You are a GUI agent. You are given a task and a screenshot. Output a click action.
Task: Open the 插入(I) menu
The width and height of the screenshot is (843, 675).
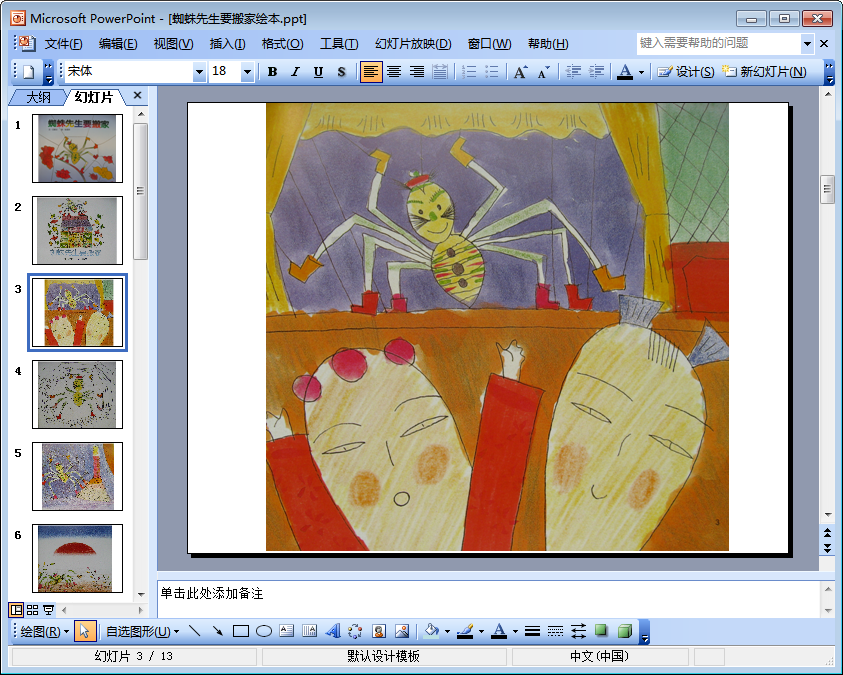(227, 44)
